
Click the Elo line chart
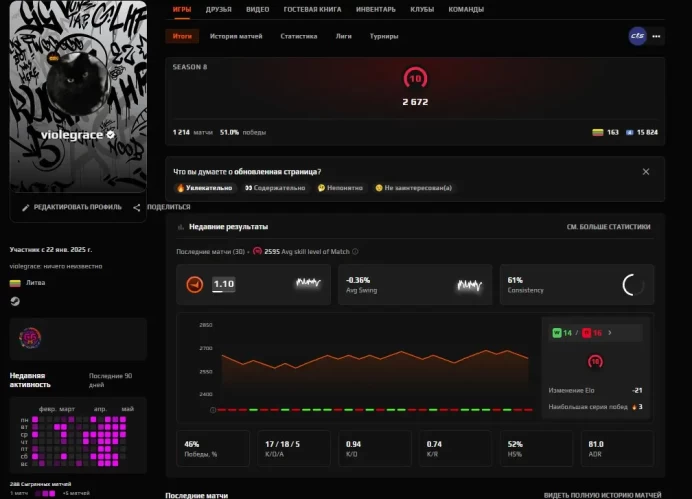[375, 368]
